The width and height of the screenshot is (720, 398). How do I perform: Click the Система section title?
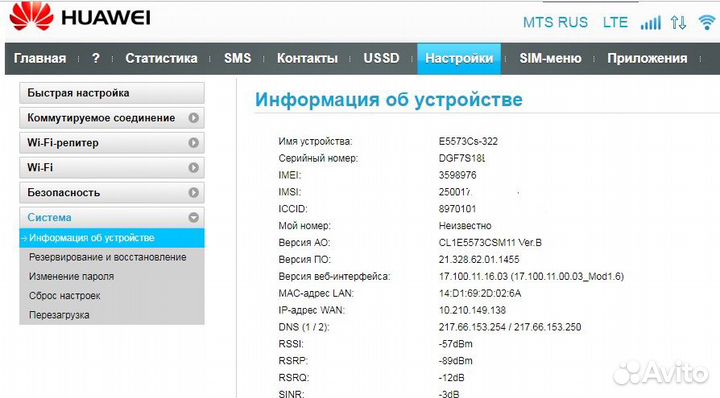(x=49, y=217)
